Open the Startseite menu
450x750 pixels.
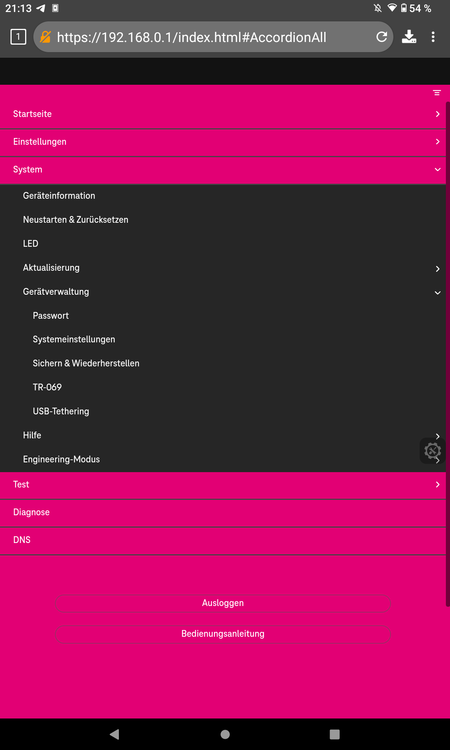point(223,114)
